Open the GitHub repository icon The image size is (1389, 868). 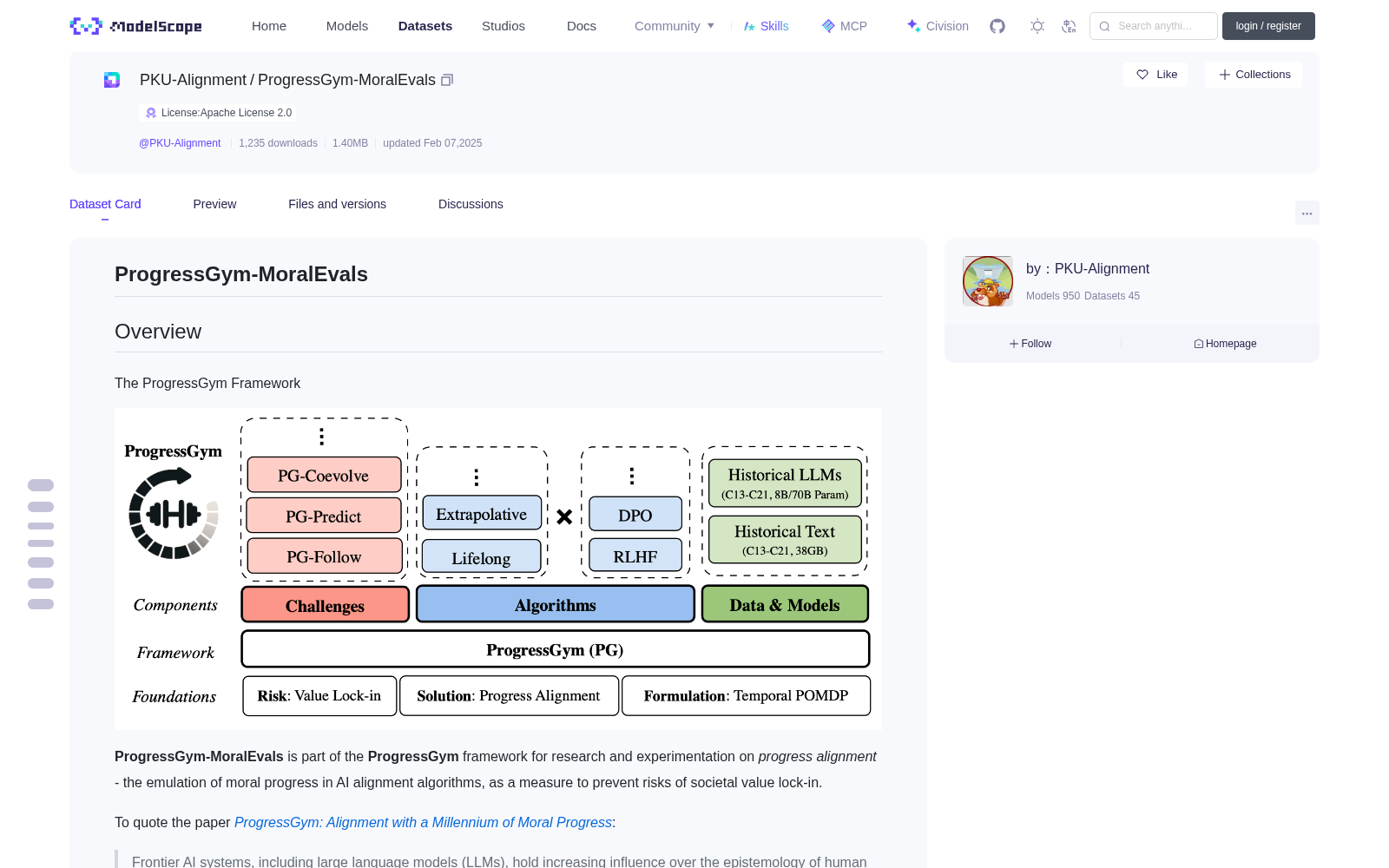tap(997, 26)
